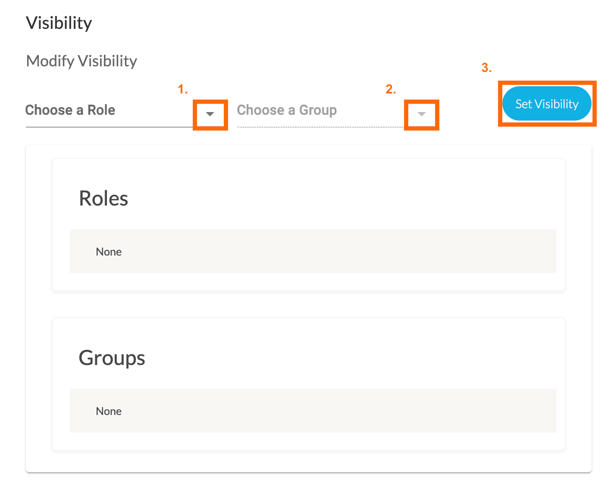Click the orange step label '2.'
This screenshot has height=493, width=614.
click(x=391, y=90)
